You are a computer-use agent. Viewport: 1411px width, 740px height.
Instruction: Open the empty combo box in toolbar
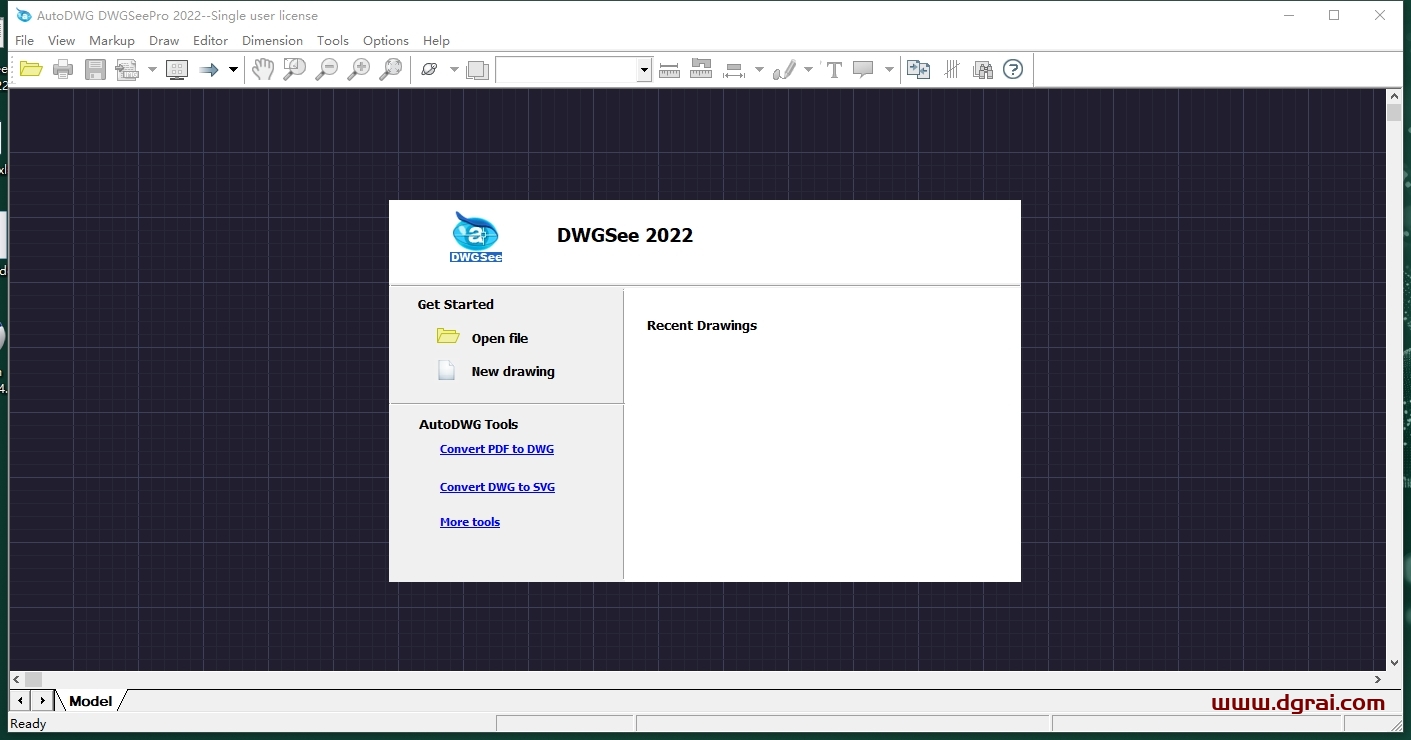pyautogui.click(x=574, y=69)
